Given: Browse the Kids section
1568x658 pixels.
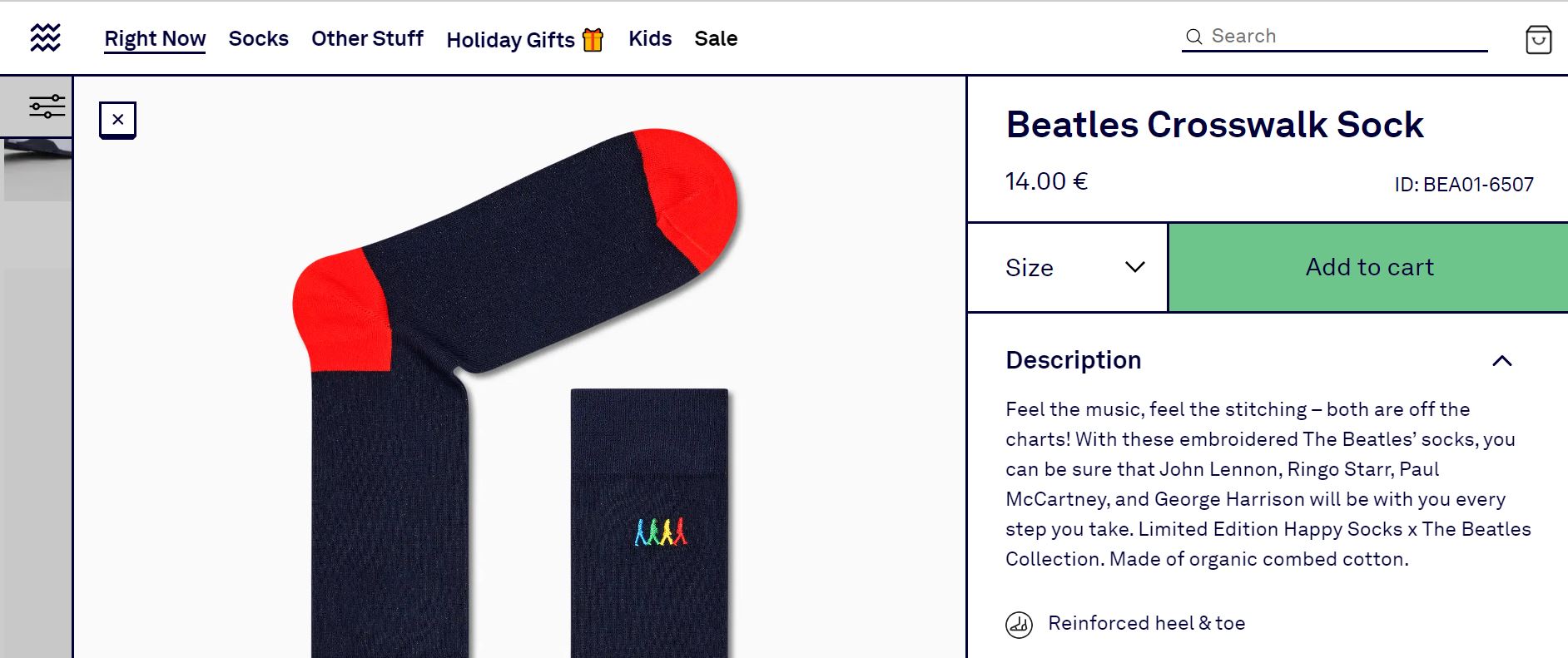Looking at the screenshot, I should (650, 39).
